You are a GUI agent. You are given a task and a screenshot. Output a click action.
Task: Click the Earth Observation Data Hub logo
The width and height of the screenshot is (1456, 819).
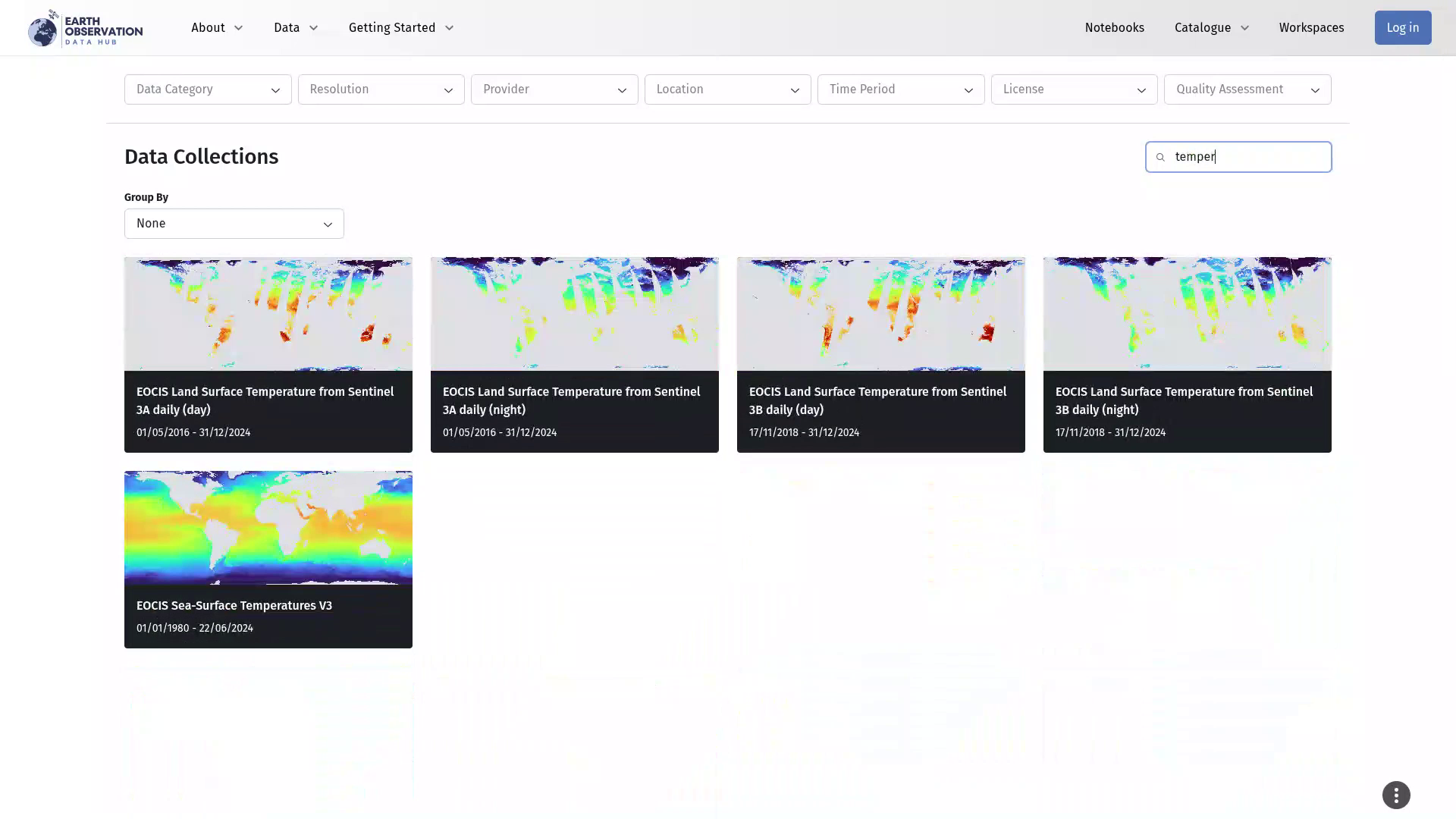[x=85, y=28]
